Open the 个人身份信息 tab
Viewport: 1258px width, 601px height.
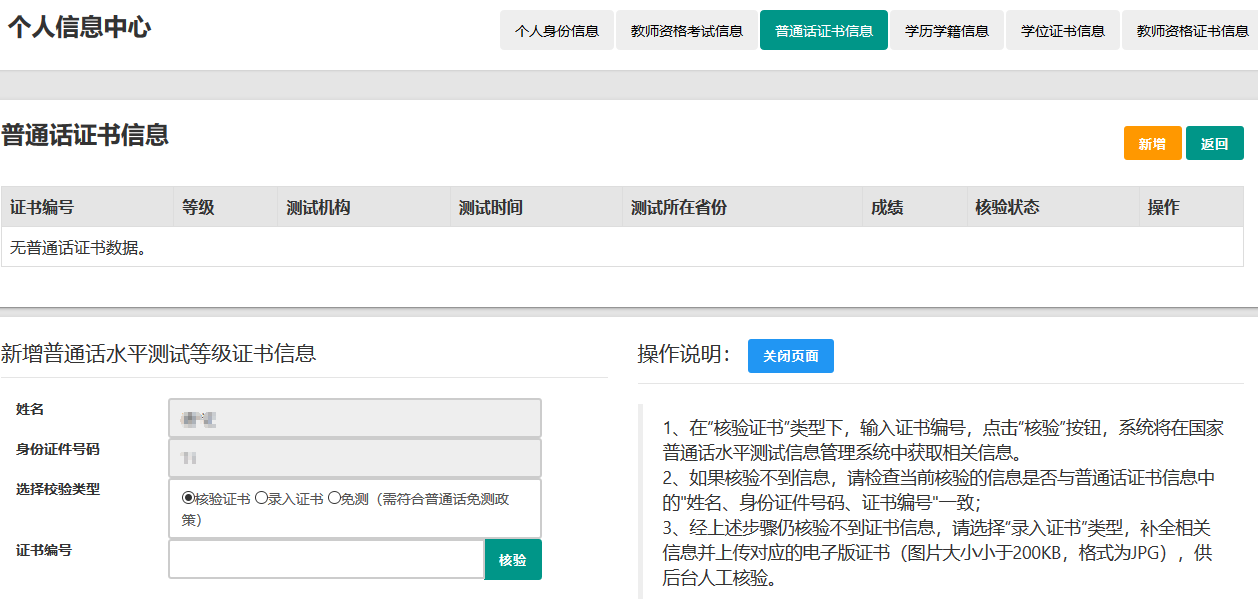(x=556, y=30)
